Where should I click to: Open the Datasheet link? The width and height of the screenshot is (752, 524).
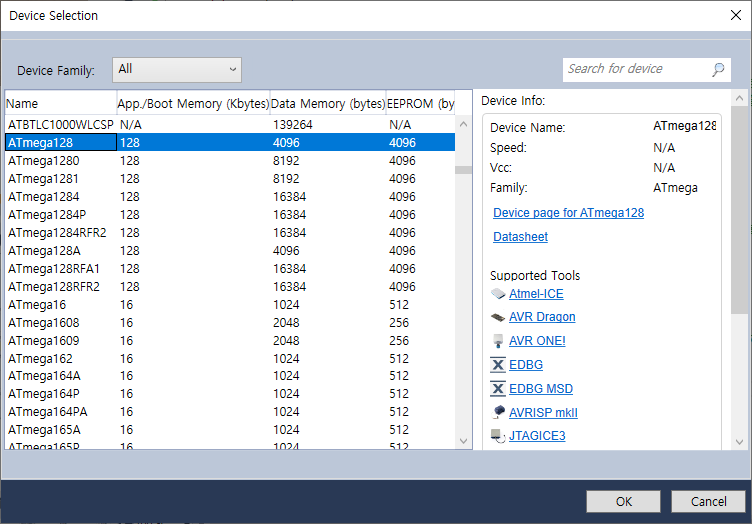(520, 237)
